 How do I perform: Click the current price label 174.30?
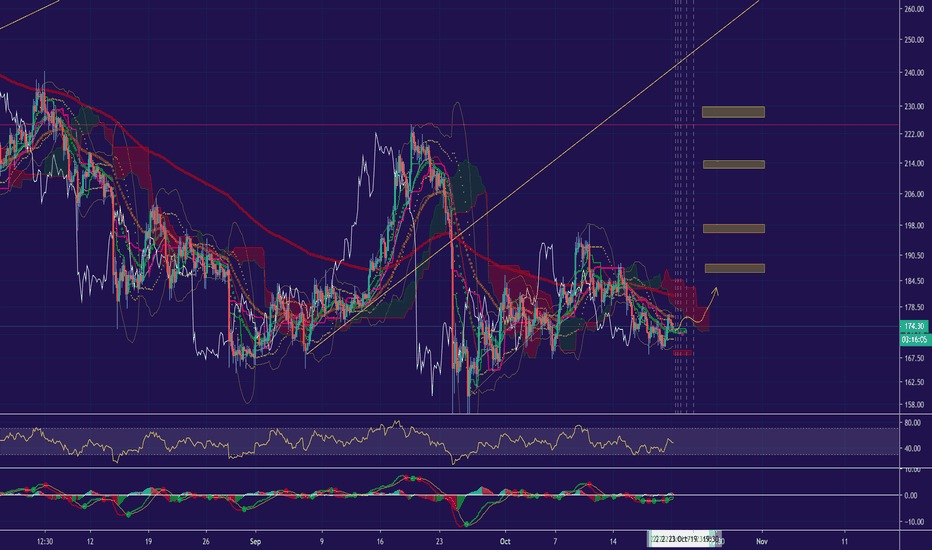click(914, 326)
